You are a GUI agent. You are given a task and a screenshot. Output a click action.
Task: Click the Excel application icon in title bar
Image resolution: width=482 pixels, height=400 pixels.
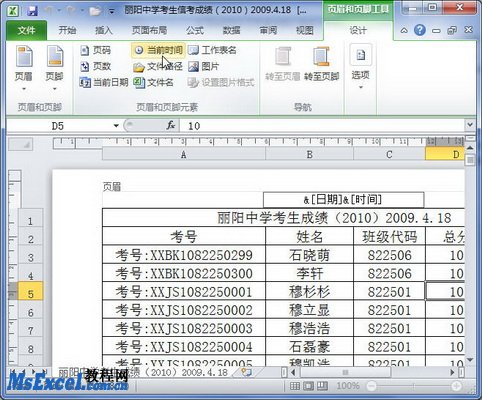[14, 11]
